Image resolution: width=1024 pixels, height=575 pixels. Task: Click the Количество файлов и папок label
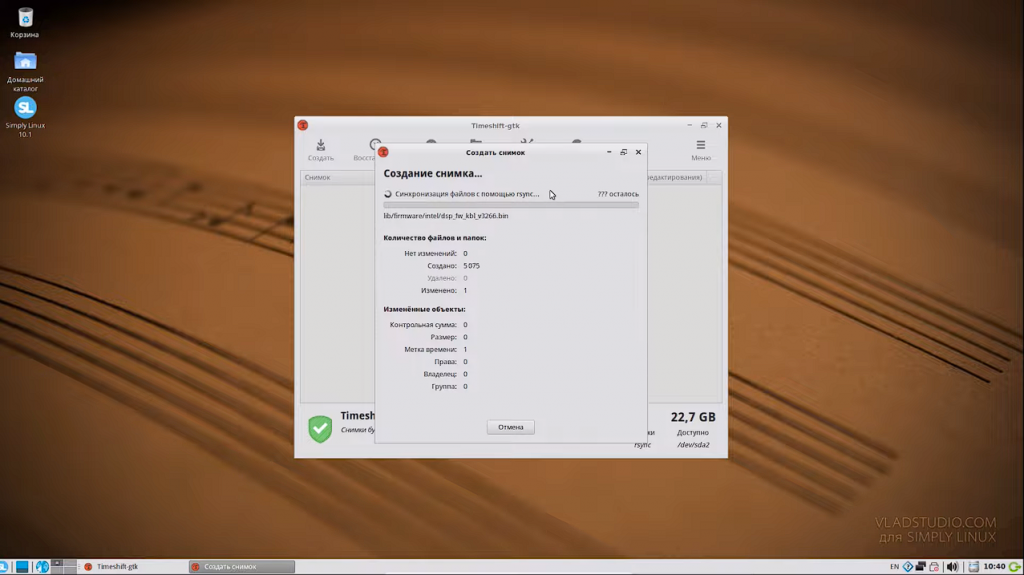point(434,238)
